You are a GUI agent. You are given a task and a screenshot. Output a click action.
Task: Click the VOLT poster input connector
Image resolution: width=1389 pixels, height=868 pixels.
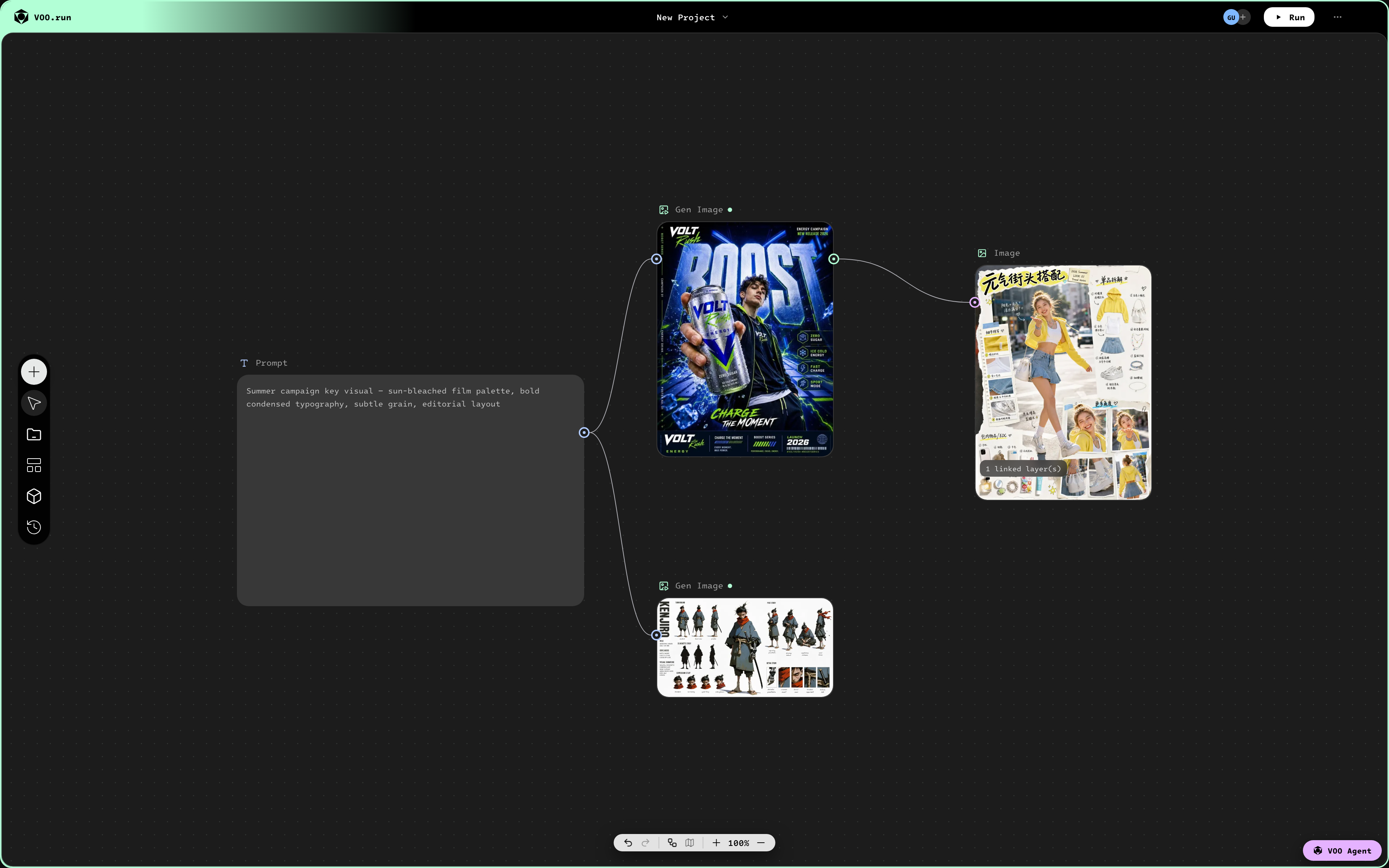tap(657, 259)
